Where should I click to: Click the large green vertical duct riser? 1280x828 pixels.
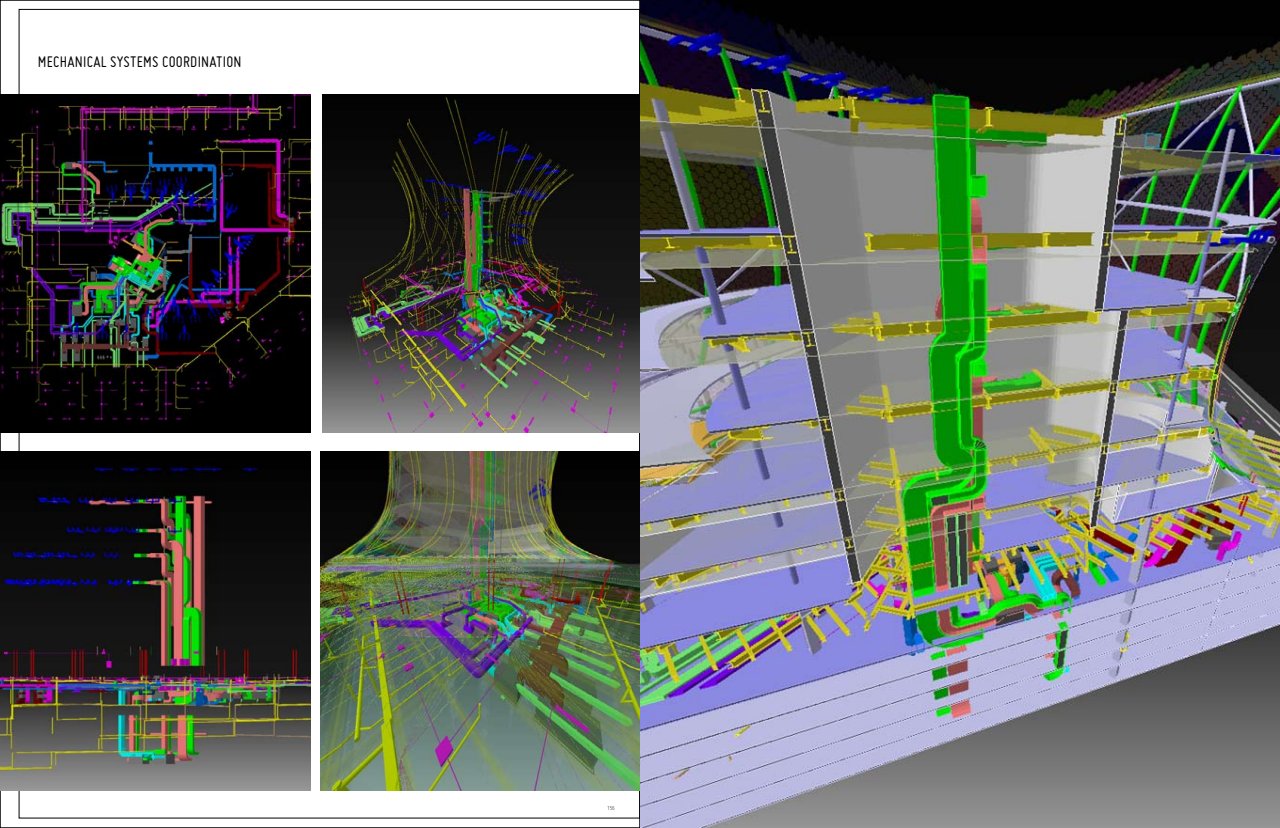click(949, 300)
